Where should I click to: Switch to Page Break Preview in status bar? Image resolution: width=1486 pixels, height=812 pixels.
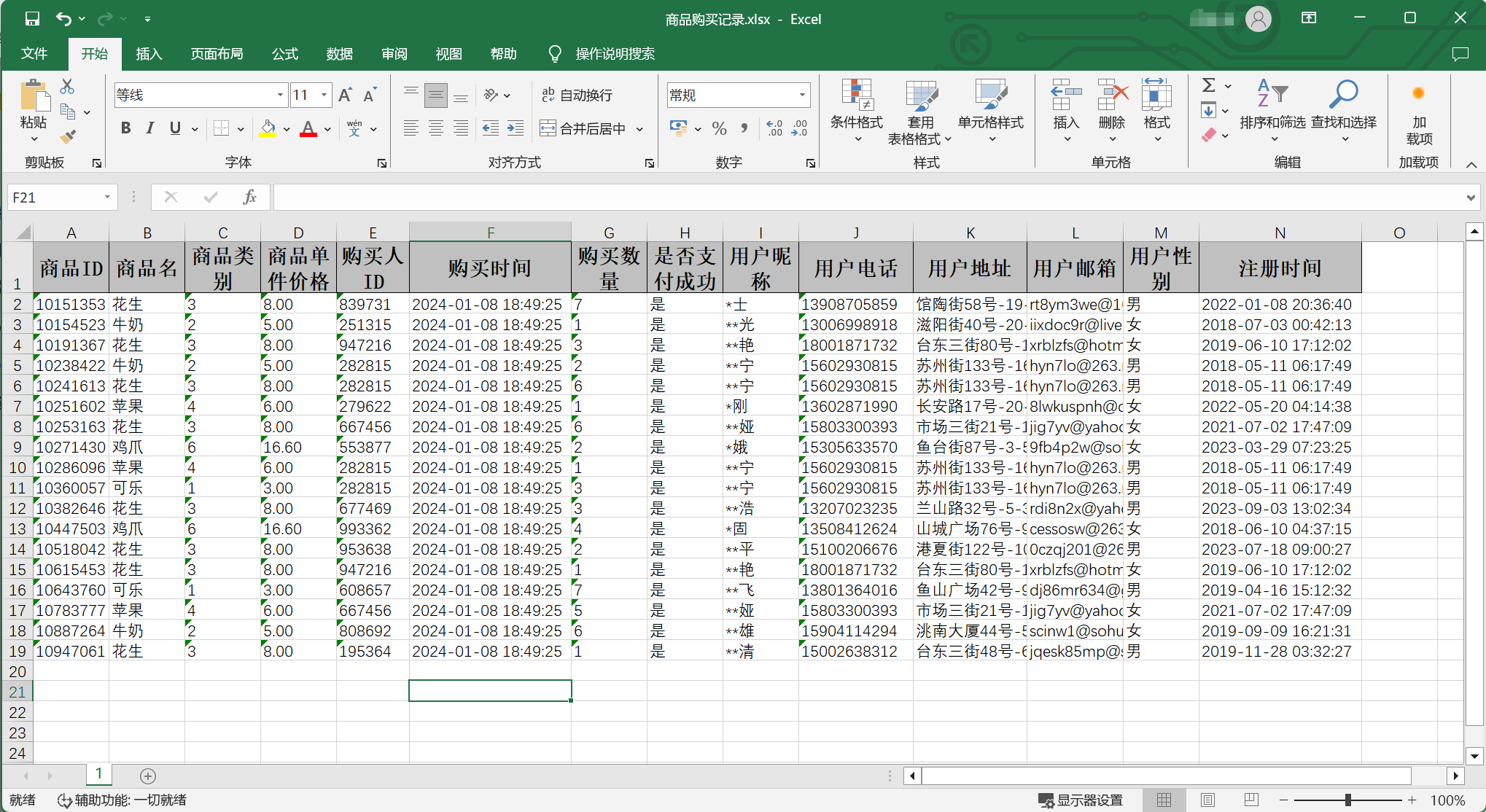coord(1252,800)
